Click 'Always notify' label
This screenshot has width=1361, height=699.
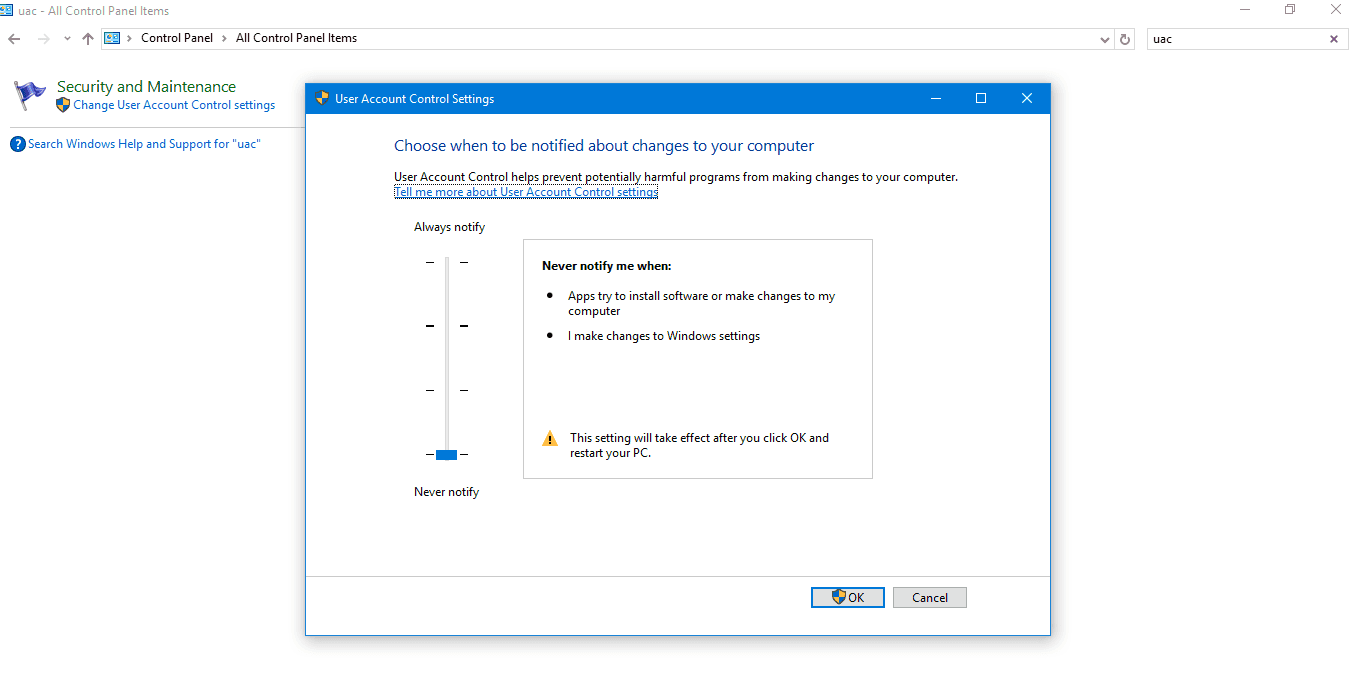(449, 227)
